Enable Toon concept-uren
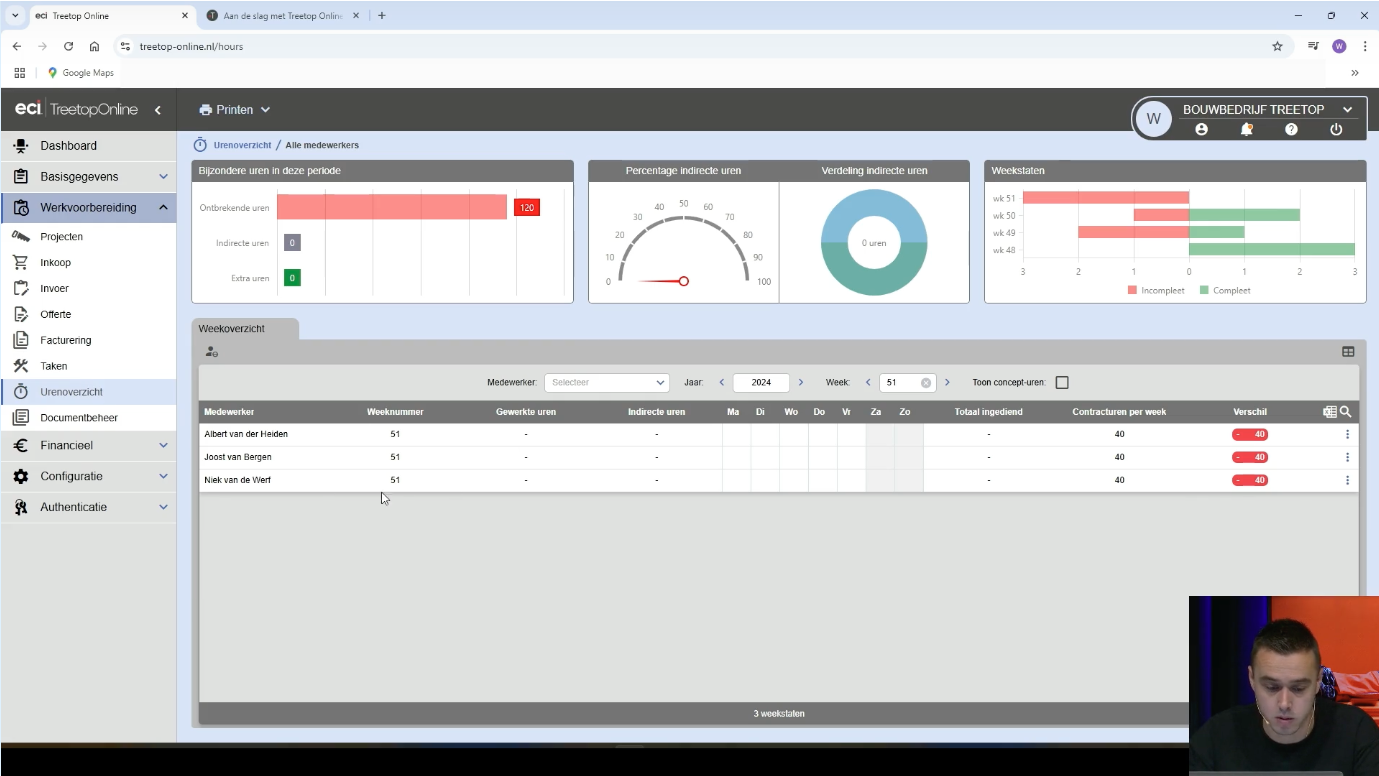Image resolution: width=1379 pixels, height=776 pixels. (x=1062, y=382)
